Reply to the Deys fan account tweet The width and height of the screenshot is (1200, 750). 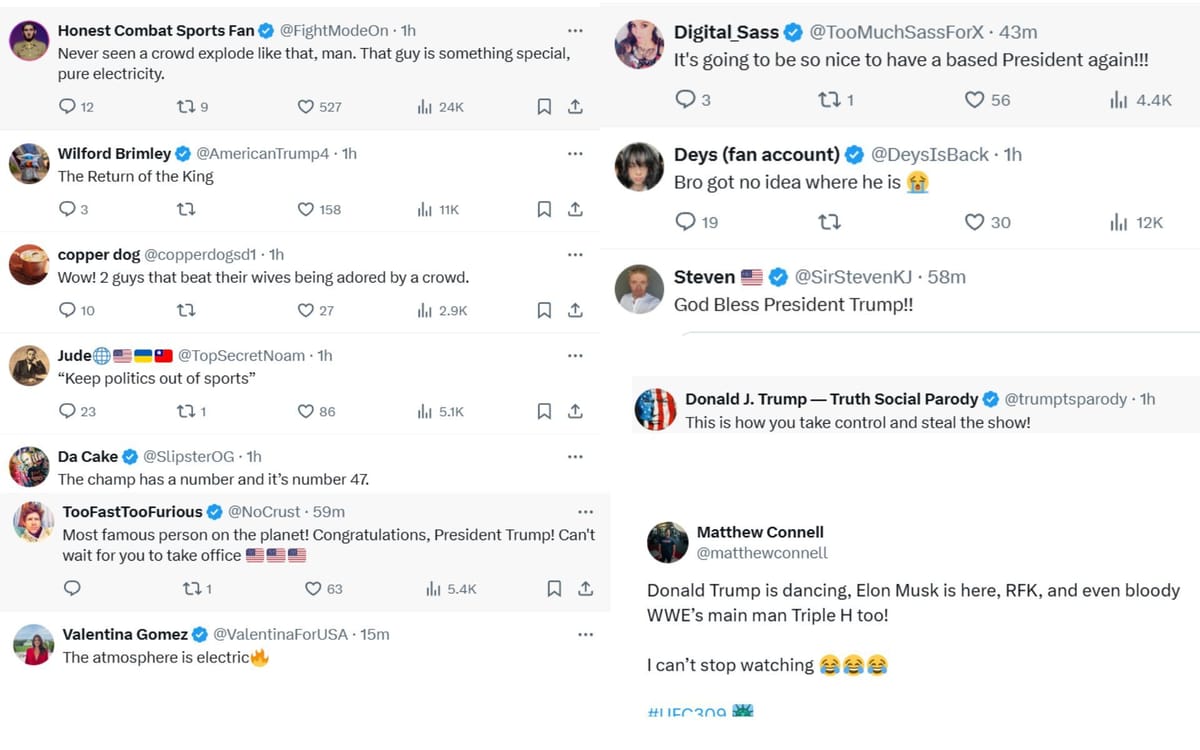pyautogui.click(x=685, y=222)
